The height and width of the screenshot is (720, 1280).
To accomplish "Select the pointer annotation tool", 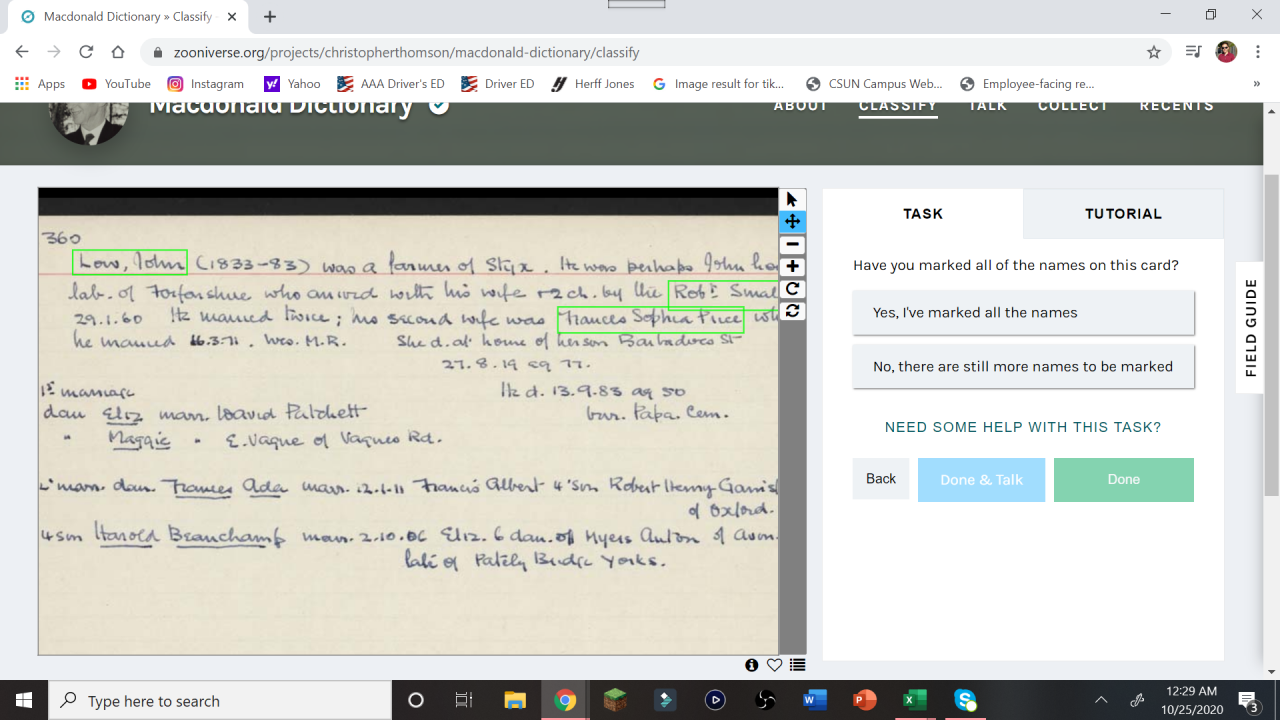I will (x=792, y=199).
